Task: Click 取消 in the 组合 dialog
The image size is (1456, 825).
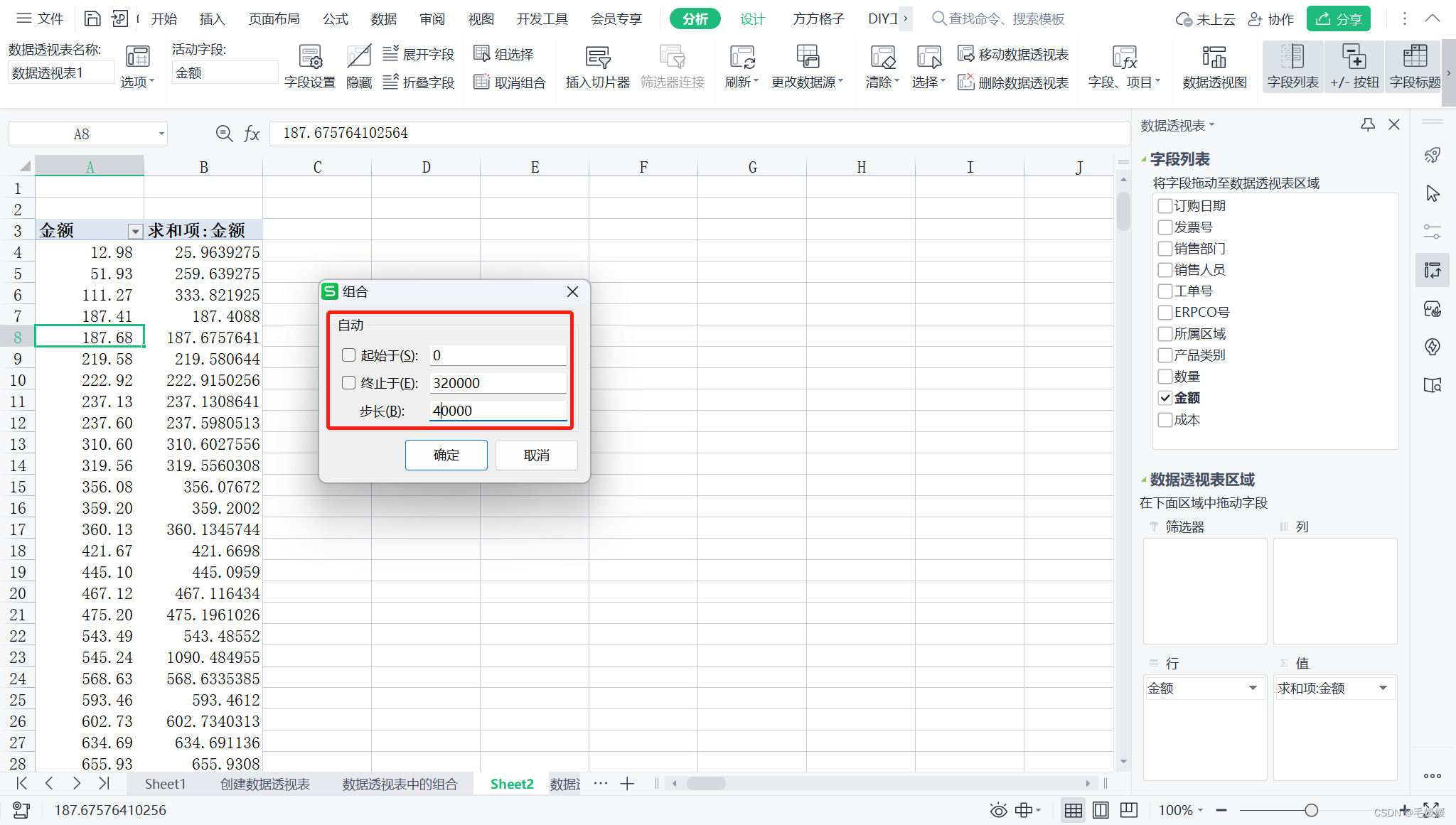Action: [537, 455]
